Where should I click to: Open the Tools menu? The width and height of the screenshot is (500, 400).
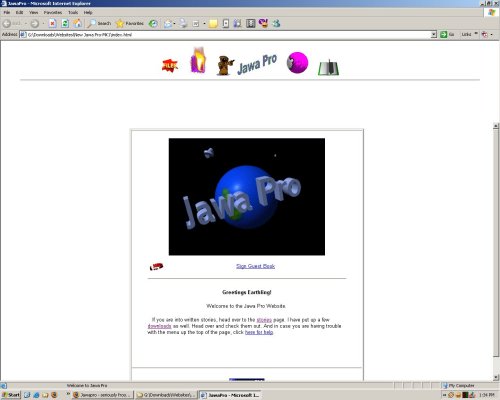click(73, 12)
